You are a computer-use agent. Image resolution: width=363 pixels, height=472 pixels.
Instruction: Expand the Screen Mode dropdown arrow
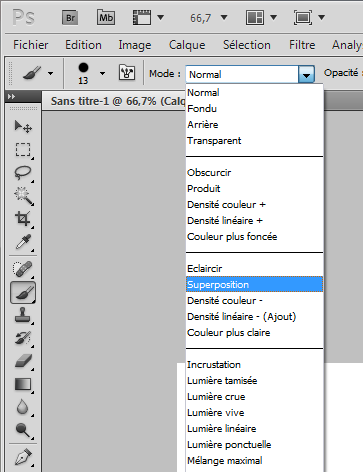pyautogui.click(x=321, y=17)
